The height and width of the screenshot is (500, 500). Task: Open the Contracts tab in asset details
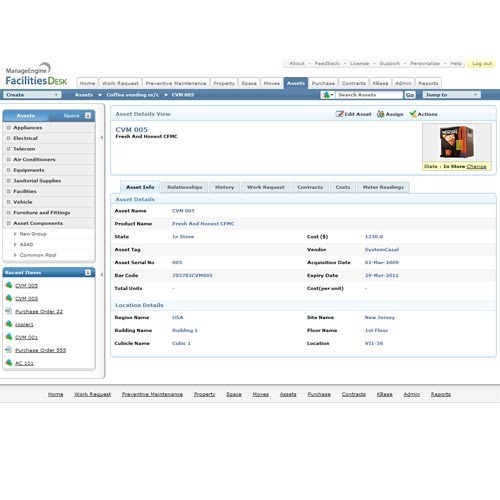click(310, 187)
